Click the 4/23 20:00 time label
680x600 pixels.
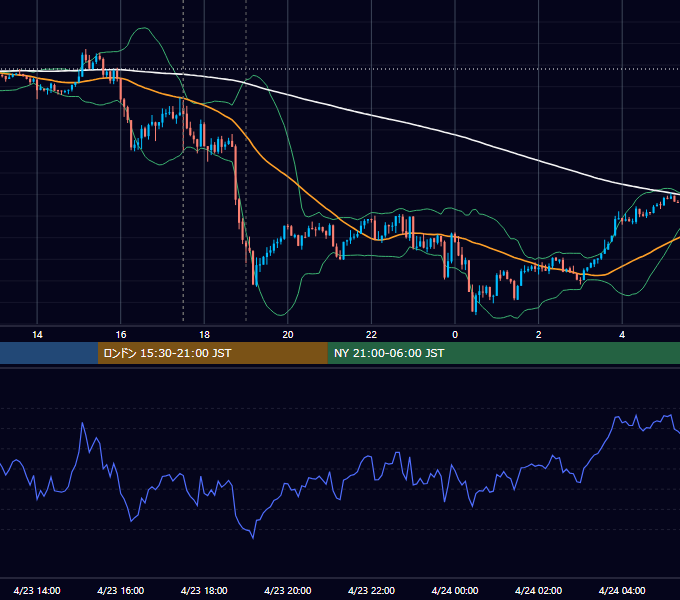[x=288, y=590]
